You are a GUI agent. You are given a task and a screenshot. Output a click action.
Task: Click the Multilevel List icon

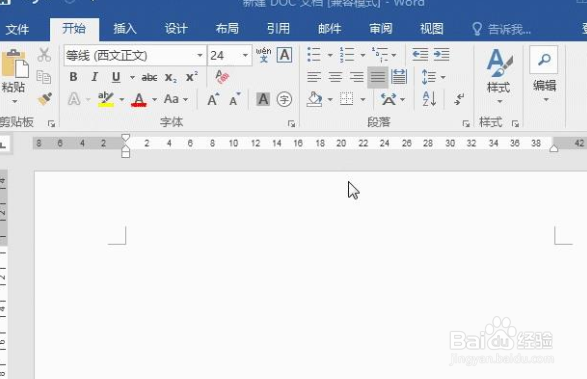click(x=380, y=55)
